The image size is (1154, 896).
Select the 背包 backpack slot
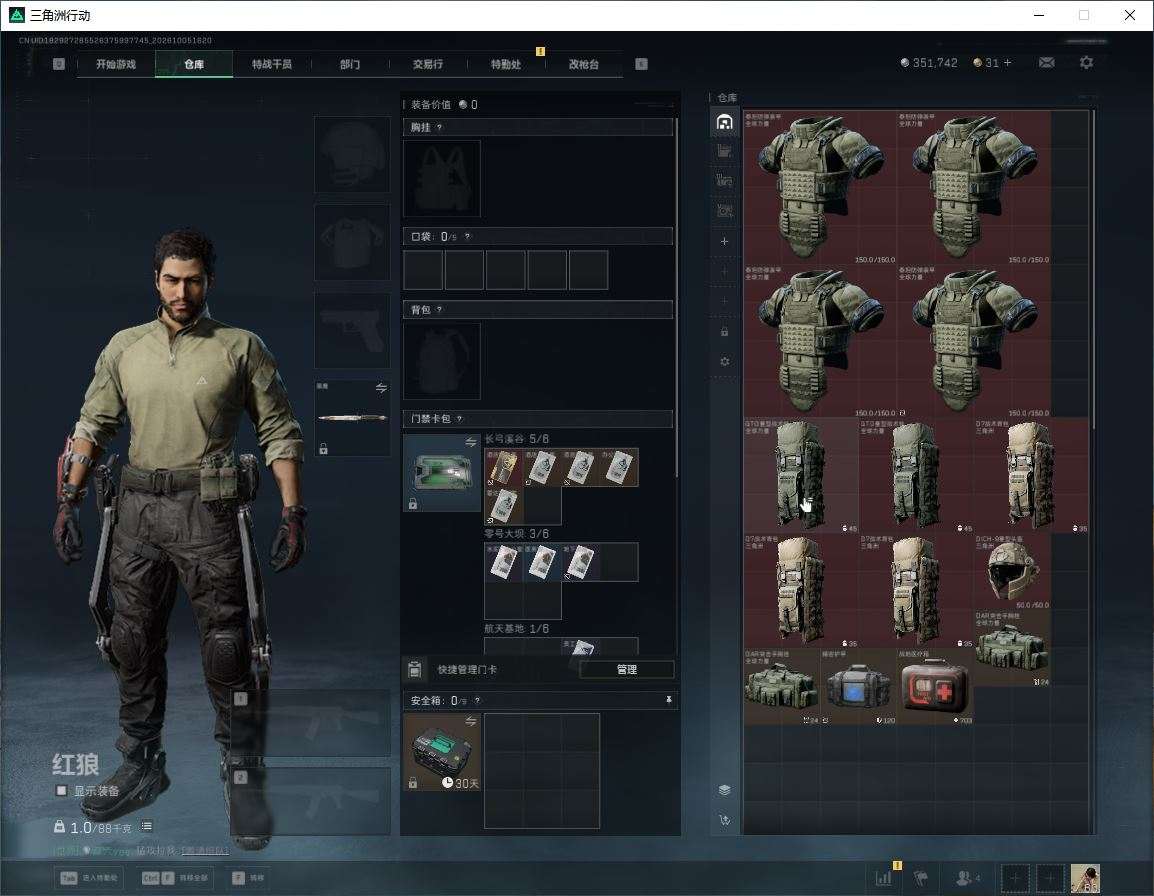(x=442, y=361)
